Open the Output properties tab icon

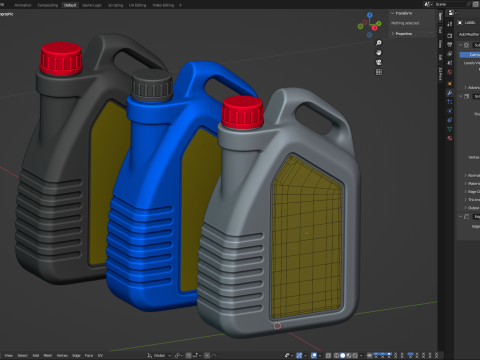click(450, 45)
